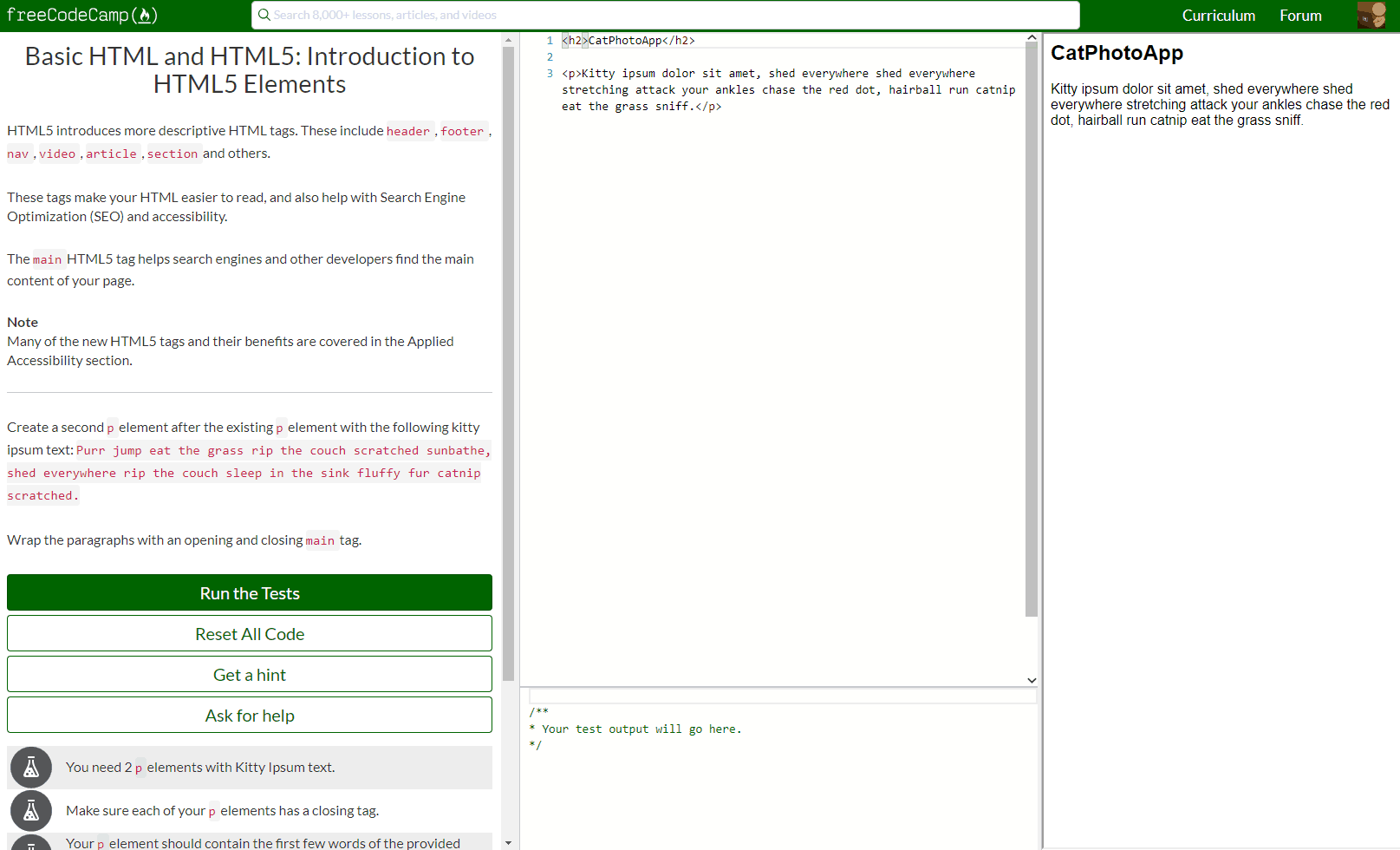Click flask icon beside 'Make sure each of your p'

31,811
